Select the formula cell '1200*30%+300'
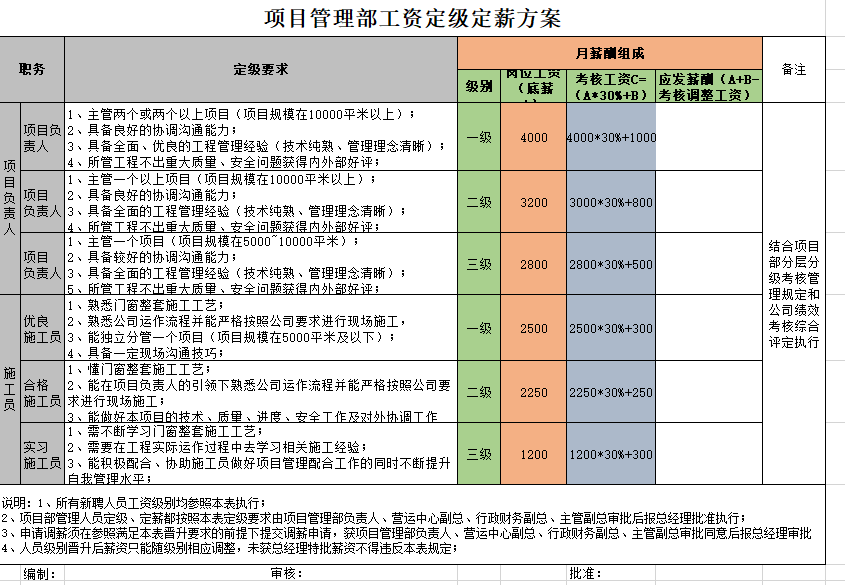The height and width of the screenshot is (585, 845). pyautogui.click(x=611, y=454)
